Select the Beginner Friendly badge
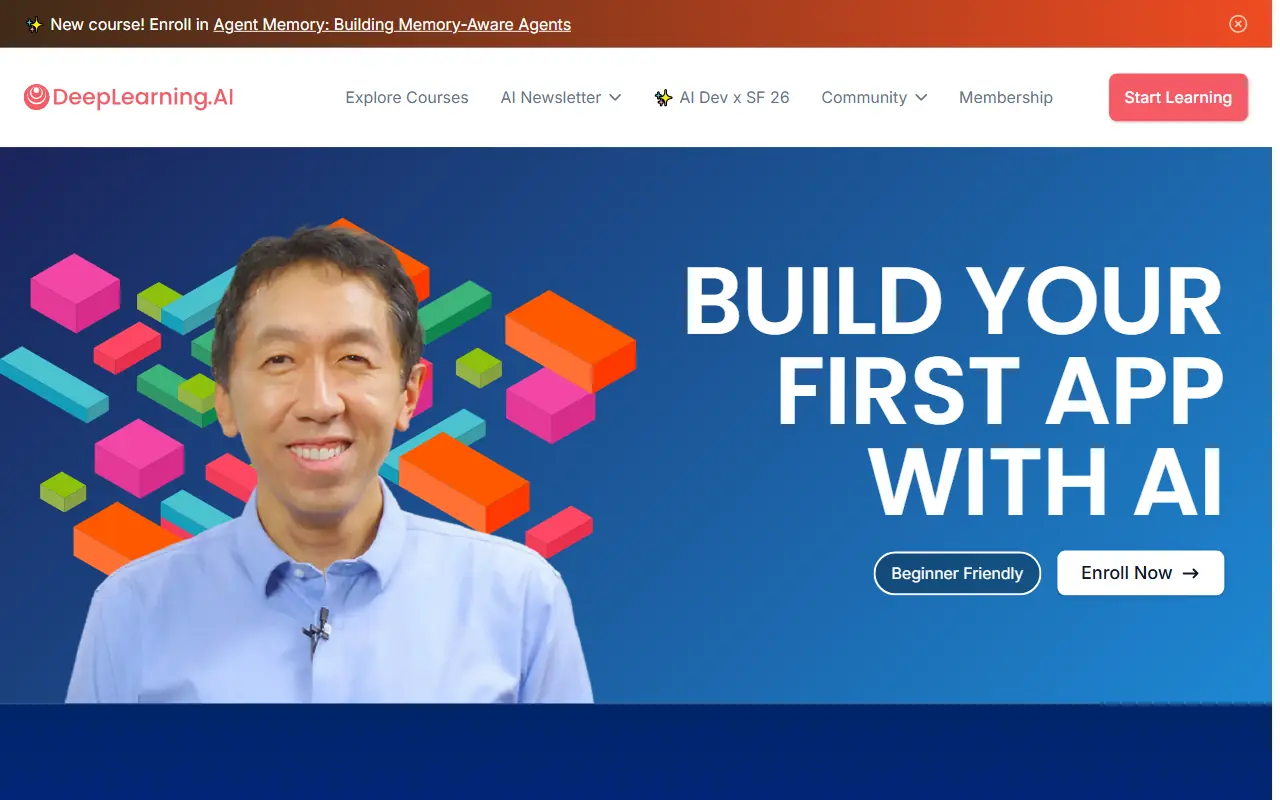The width and height of the screenshot is (1280, 800). (957, 574)
